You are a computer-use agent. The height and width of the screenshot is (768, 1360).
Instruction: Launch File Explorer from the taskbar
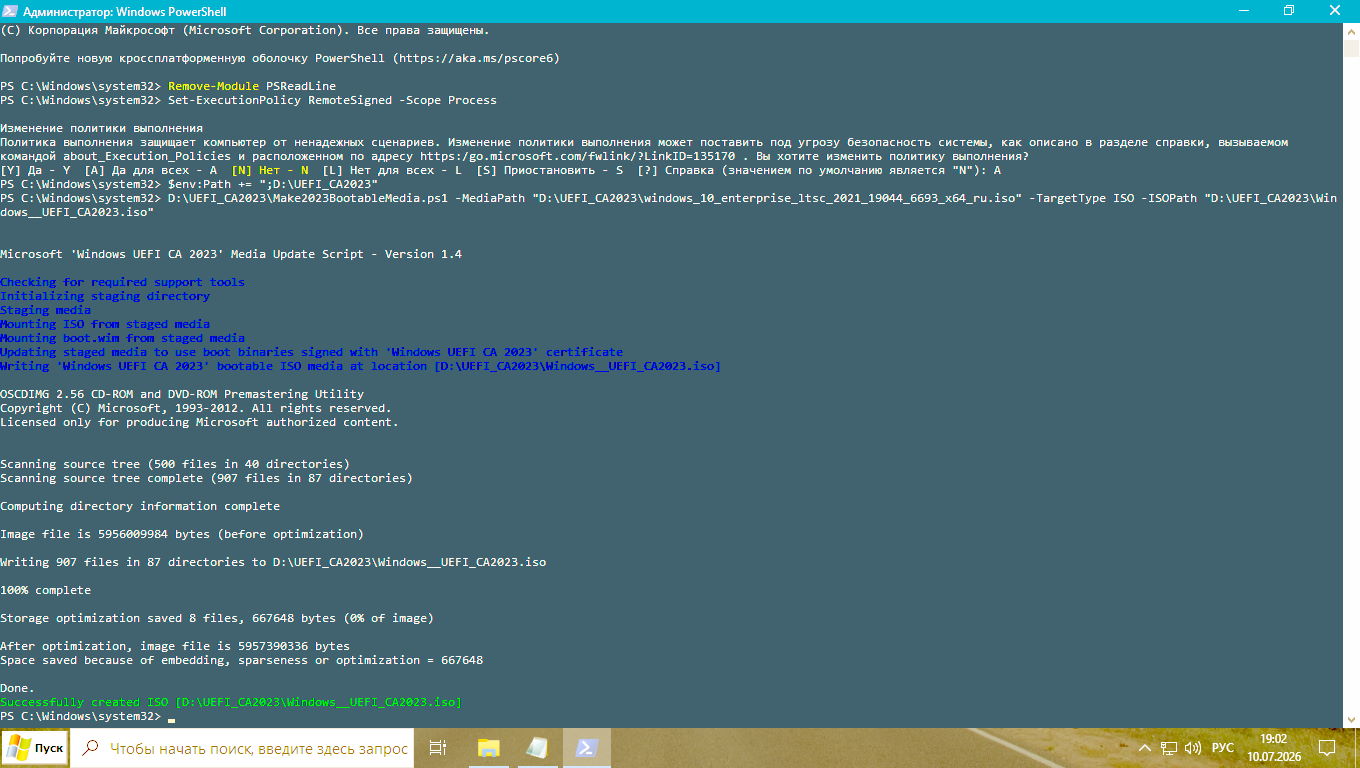[x=488, y=748]
